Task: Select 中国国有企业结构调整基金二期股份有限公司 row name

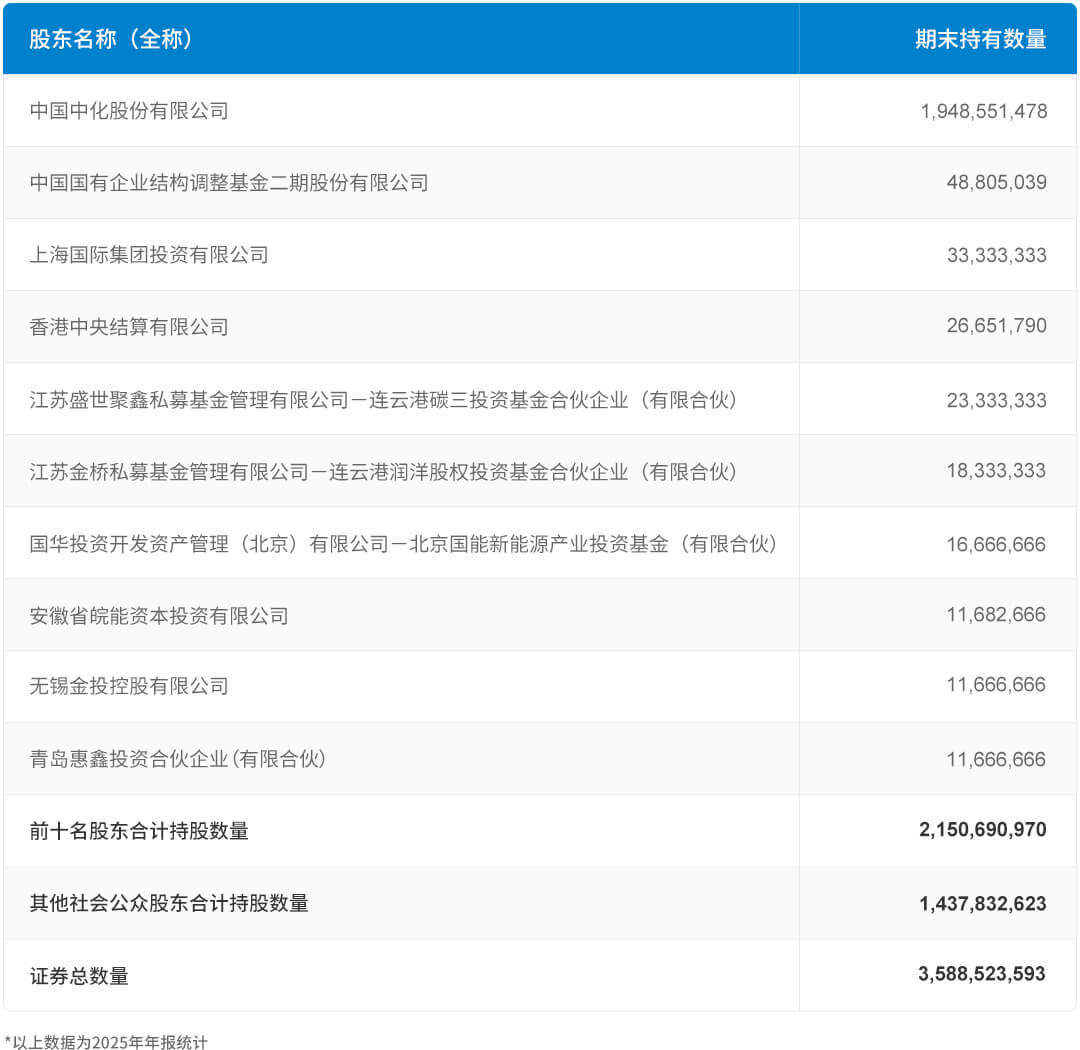Action: [x=229, y=183]
